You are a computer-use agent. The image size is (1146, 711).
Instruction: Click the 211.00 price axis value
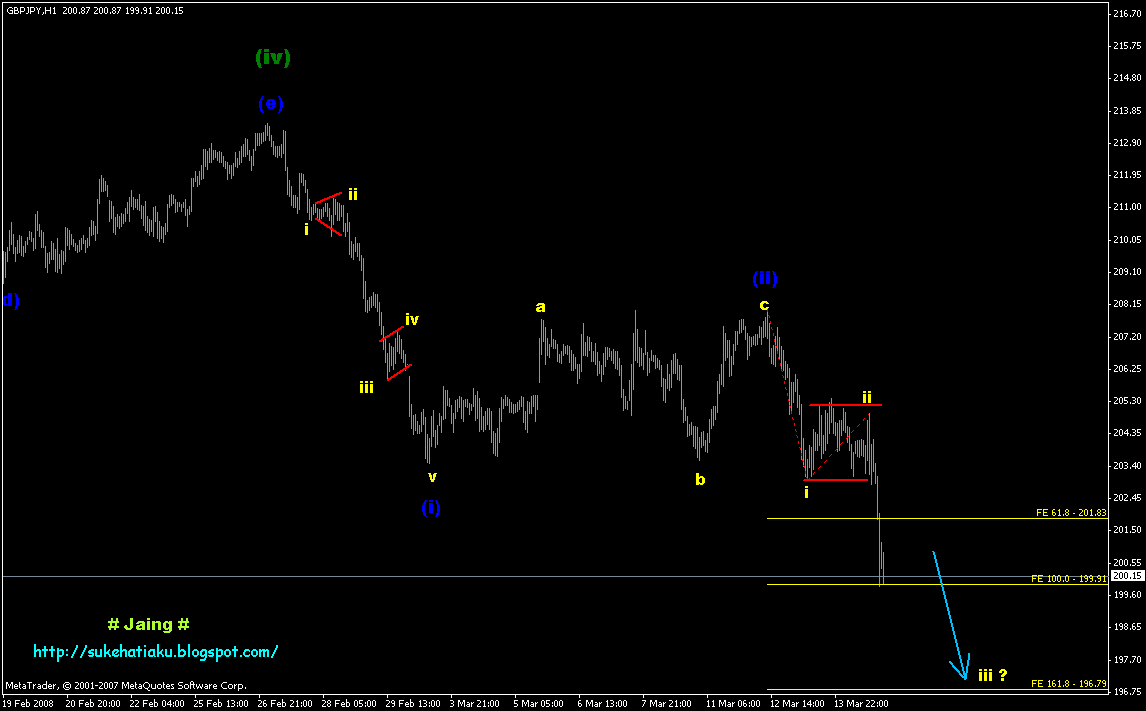pos(1126,207)
